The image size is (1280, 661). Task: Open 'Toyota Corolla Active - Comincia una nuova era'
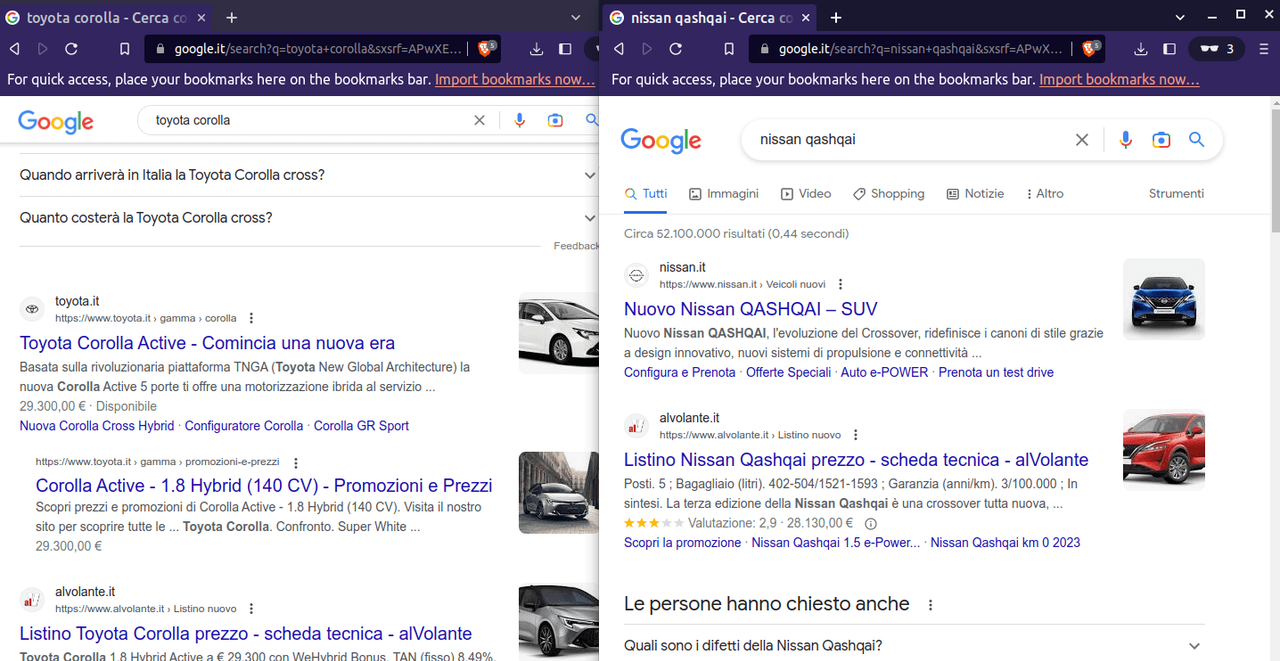[207, 343]
